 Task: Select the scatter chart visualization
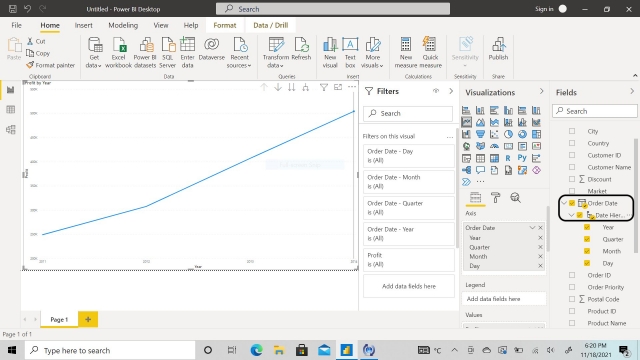494,134
